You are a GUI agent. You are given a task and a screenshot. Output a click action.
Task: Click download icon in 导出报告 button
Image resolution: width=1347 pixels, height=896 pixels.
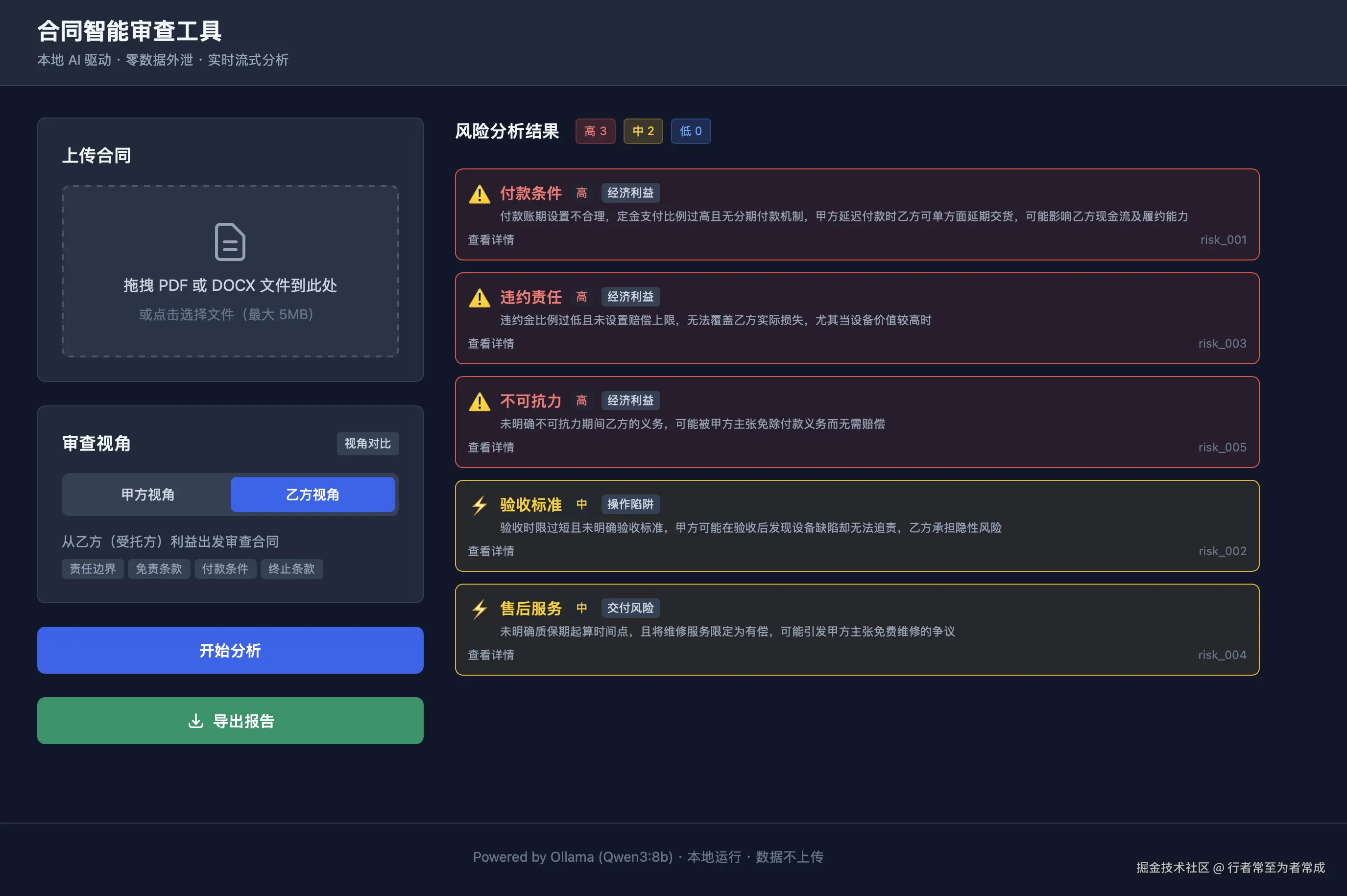tap(195, 721)
